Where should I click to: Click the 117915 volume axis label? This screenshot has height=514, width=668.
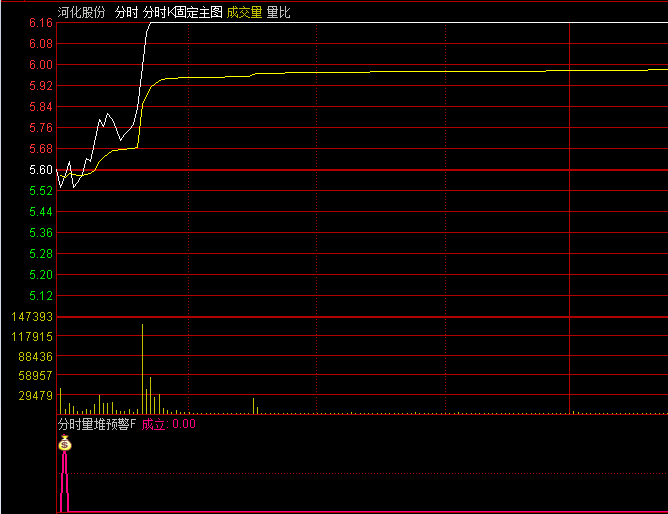click(x=32, y=337)
